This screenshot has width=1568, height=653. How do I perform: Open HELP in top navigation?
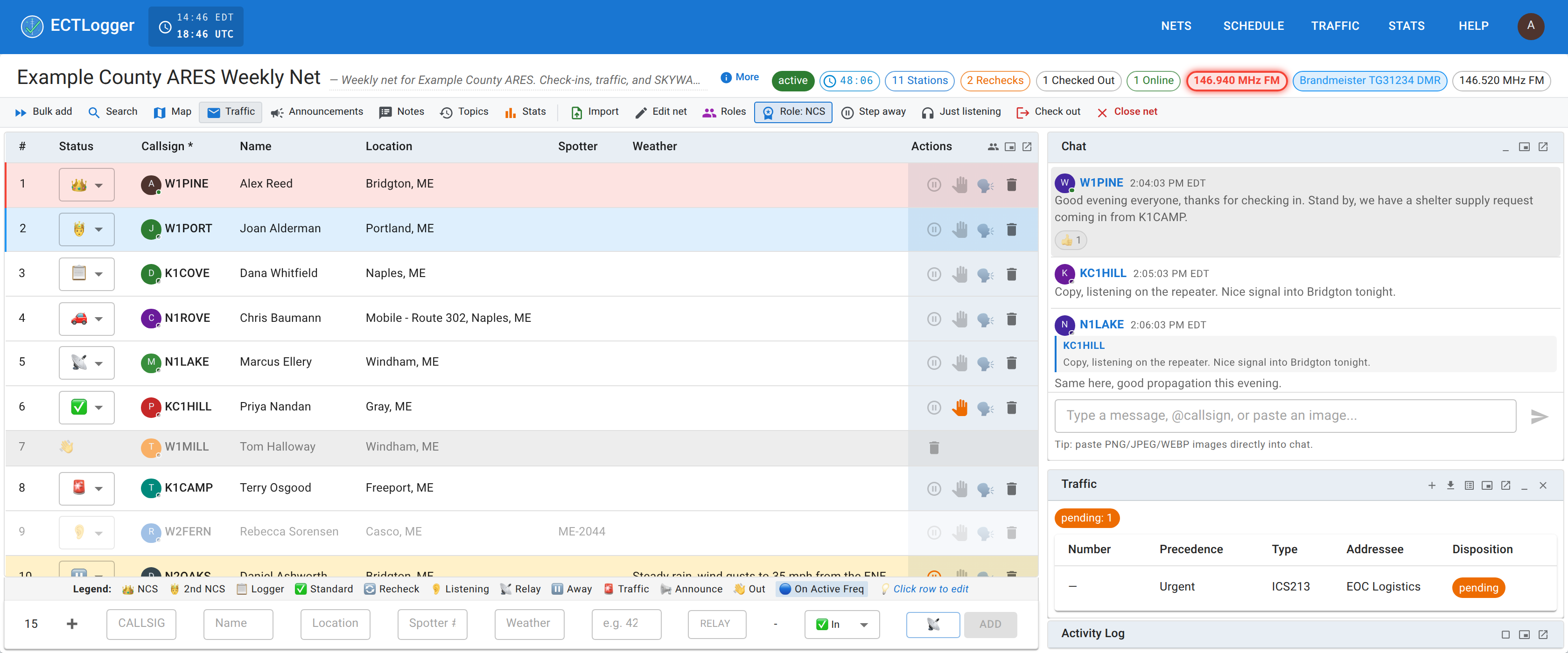click(1473, 26)
